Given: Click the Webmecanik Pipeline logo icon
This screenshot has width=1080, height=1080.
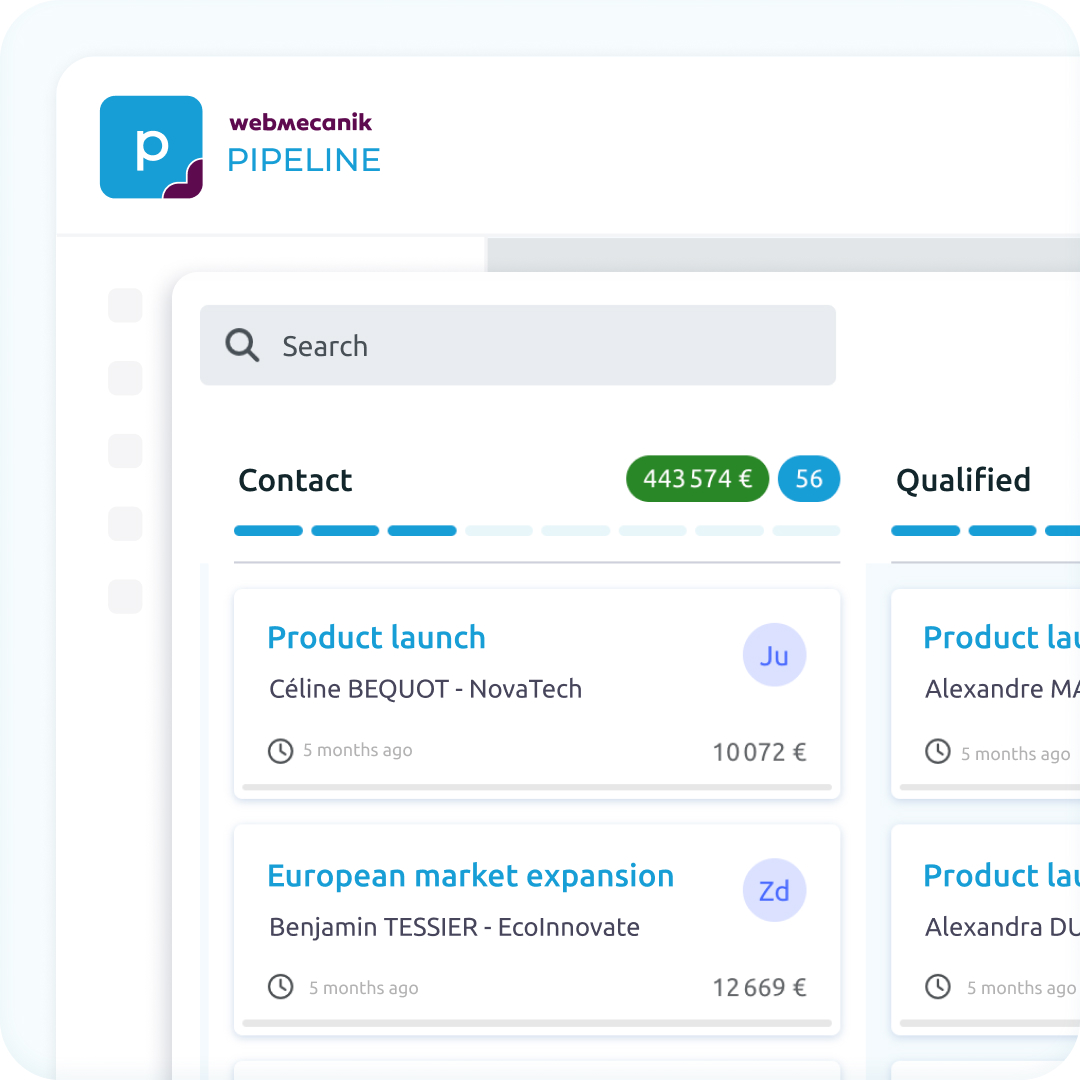Looking at the screenshot, I should coord(151,147).
